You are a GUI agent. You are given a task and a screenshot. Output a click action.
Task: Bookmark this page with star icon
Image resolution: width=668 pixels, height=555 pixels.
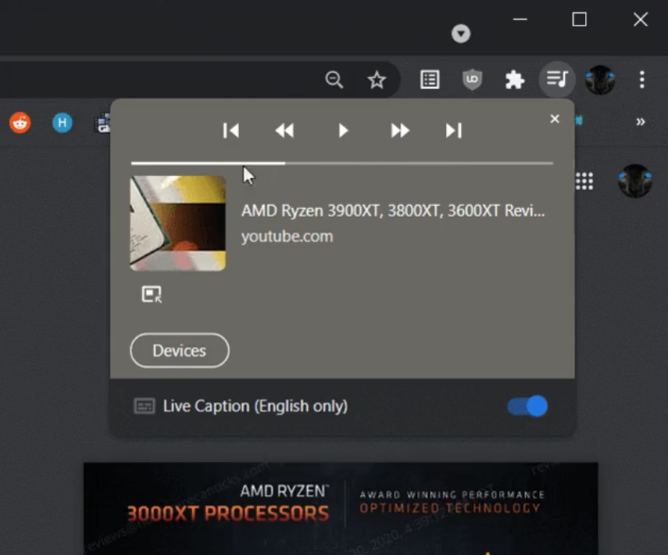tap(377, 80)
